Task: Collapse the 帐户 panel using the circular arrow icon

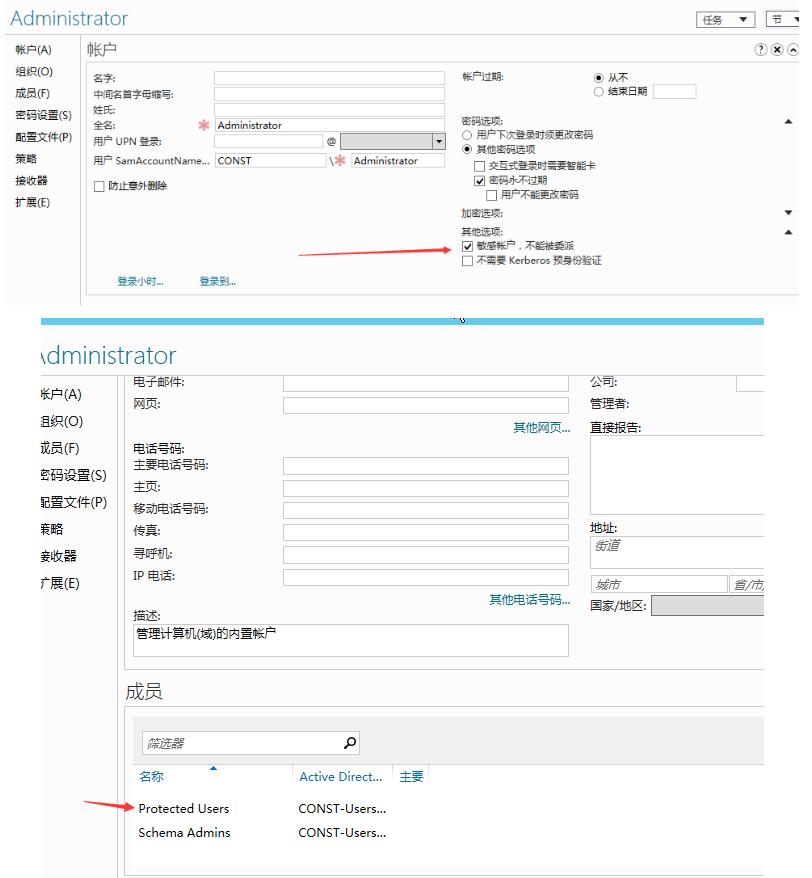Action: click(793, 50)
